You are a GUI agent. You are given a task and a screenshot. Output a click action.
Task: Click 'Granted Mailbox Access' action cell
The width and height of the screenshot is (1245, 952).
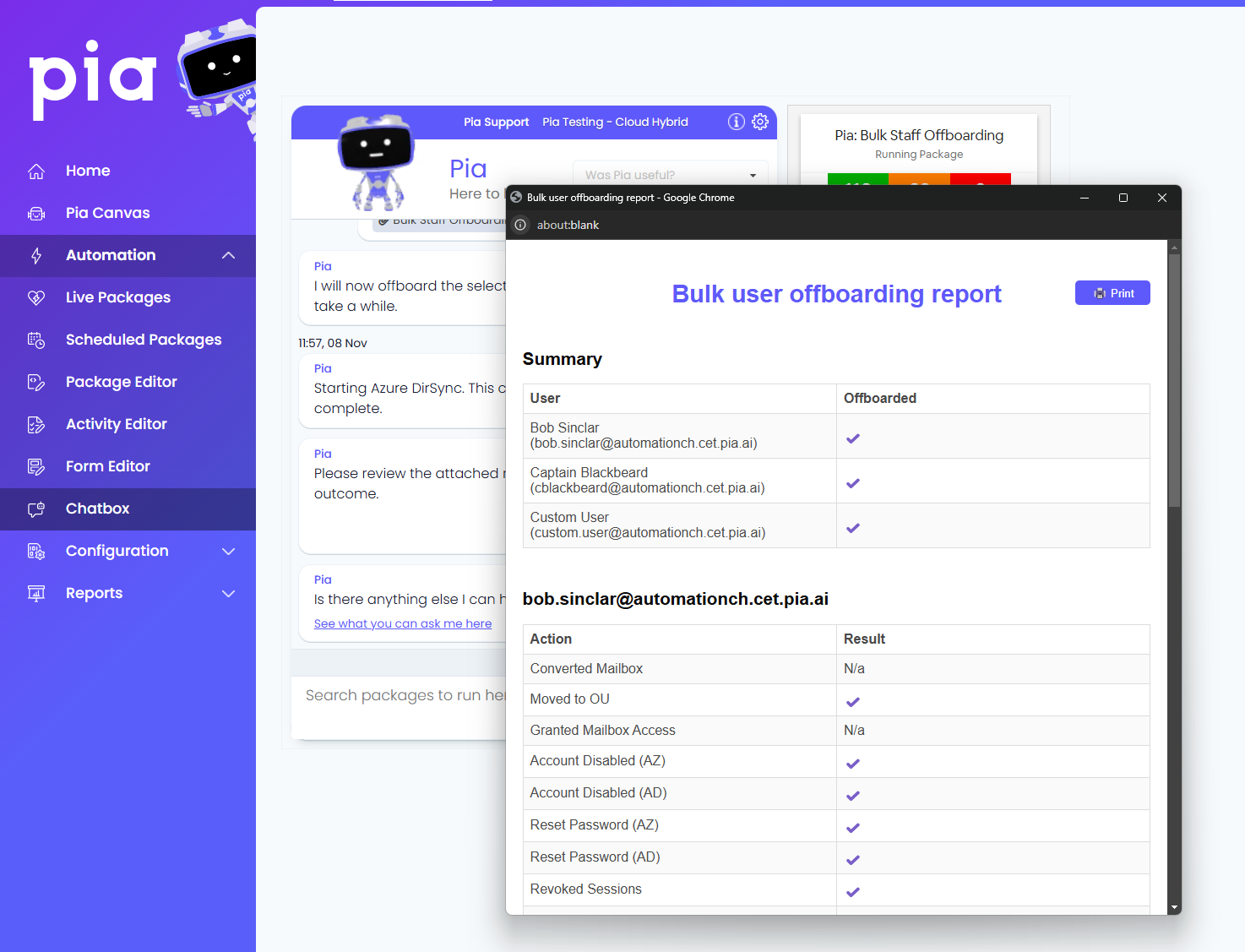pyautogui.click(x=680, y=731)
